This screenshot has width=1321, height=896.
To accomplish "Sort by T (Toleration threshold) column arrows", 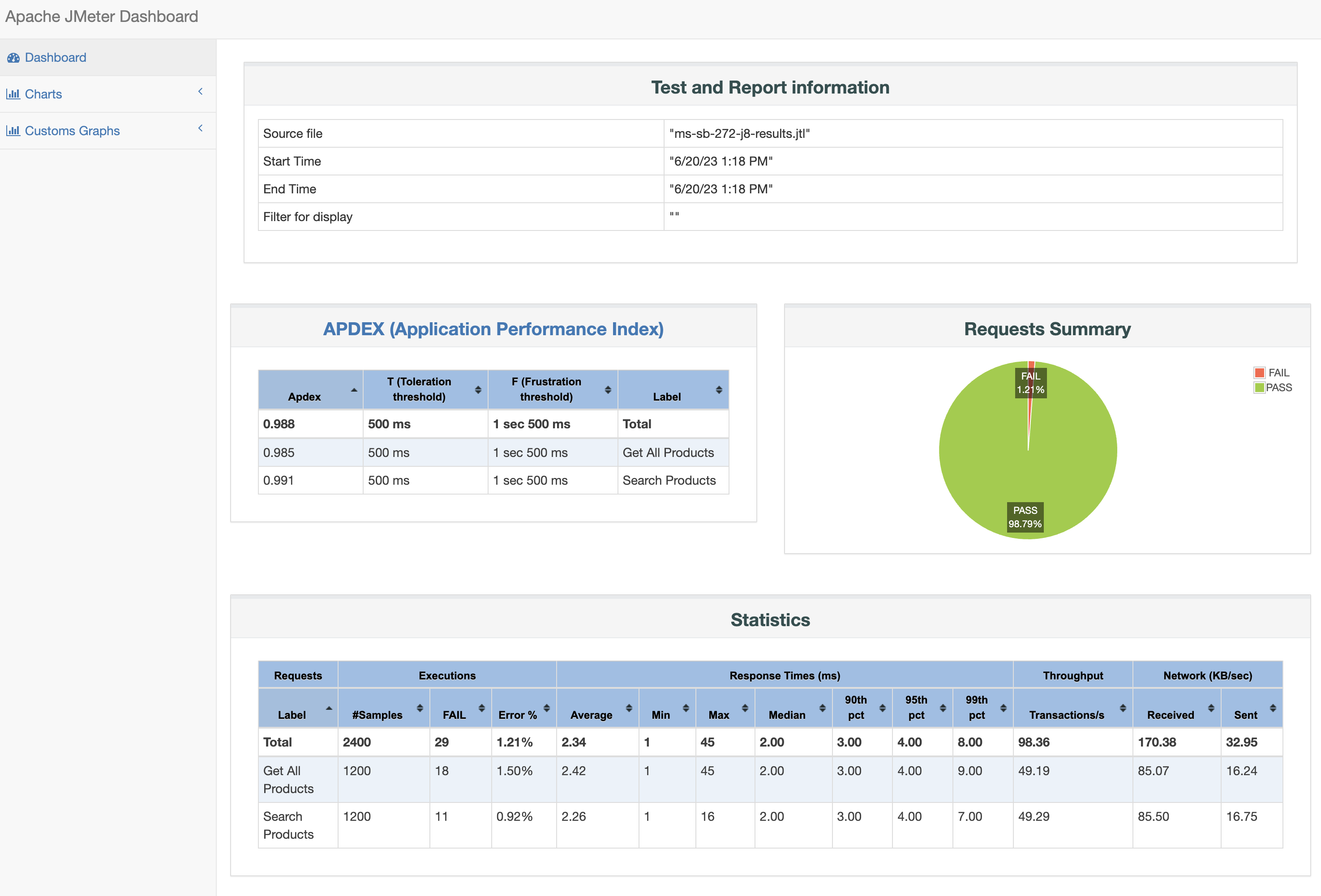I will coord(478,390).
